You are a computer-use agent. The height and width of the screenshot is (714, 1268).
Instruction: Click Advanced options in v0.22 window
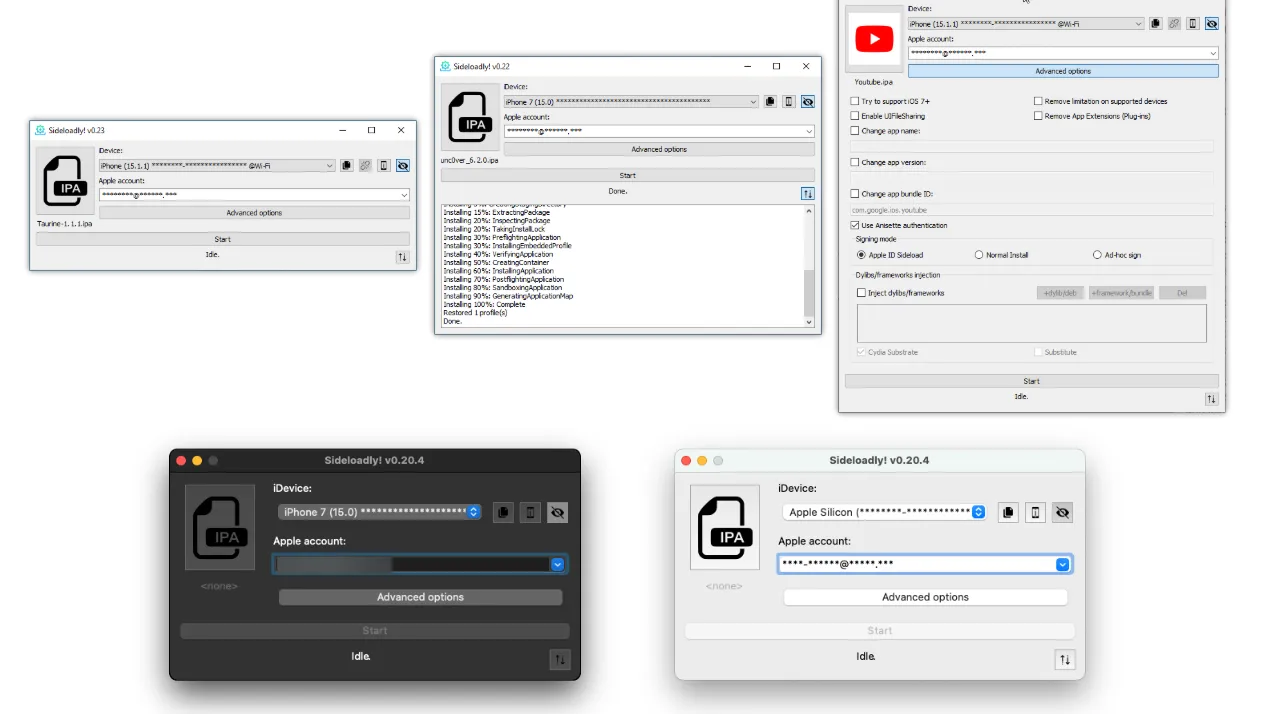click(x=659, y=149)
